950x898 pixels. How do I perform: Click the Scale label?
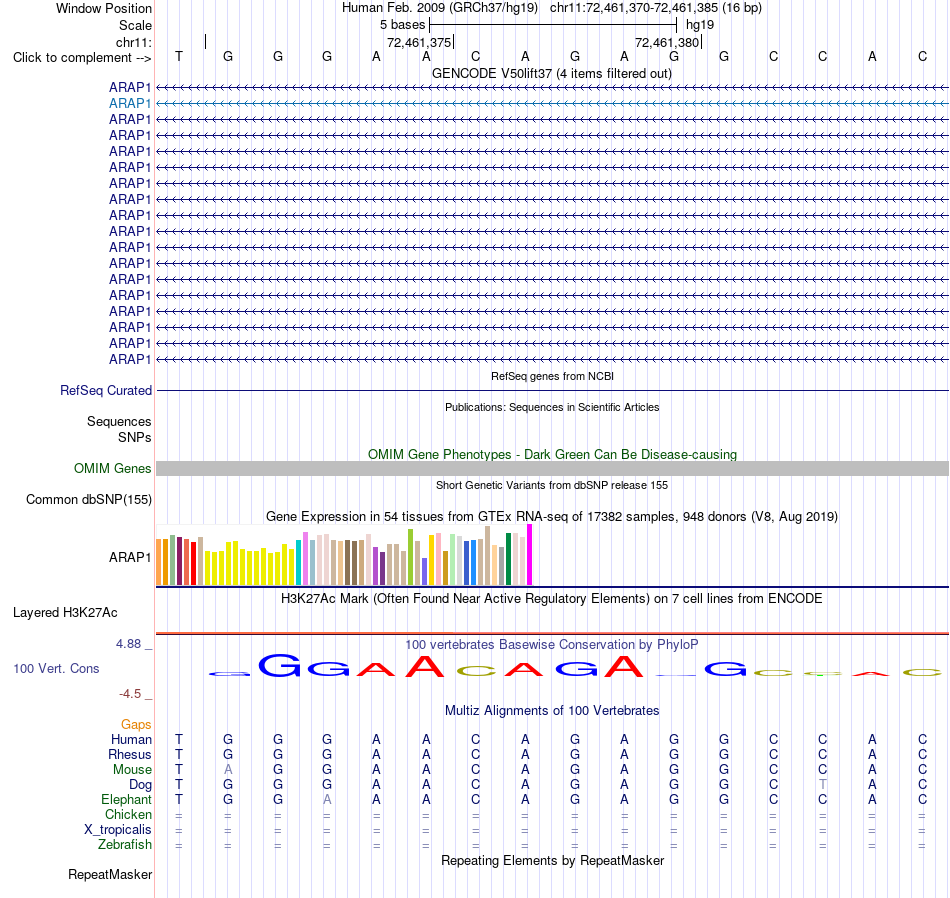click(135, 25)
